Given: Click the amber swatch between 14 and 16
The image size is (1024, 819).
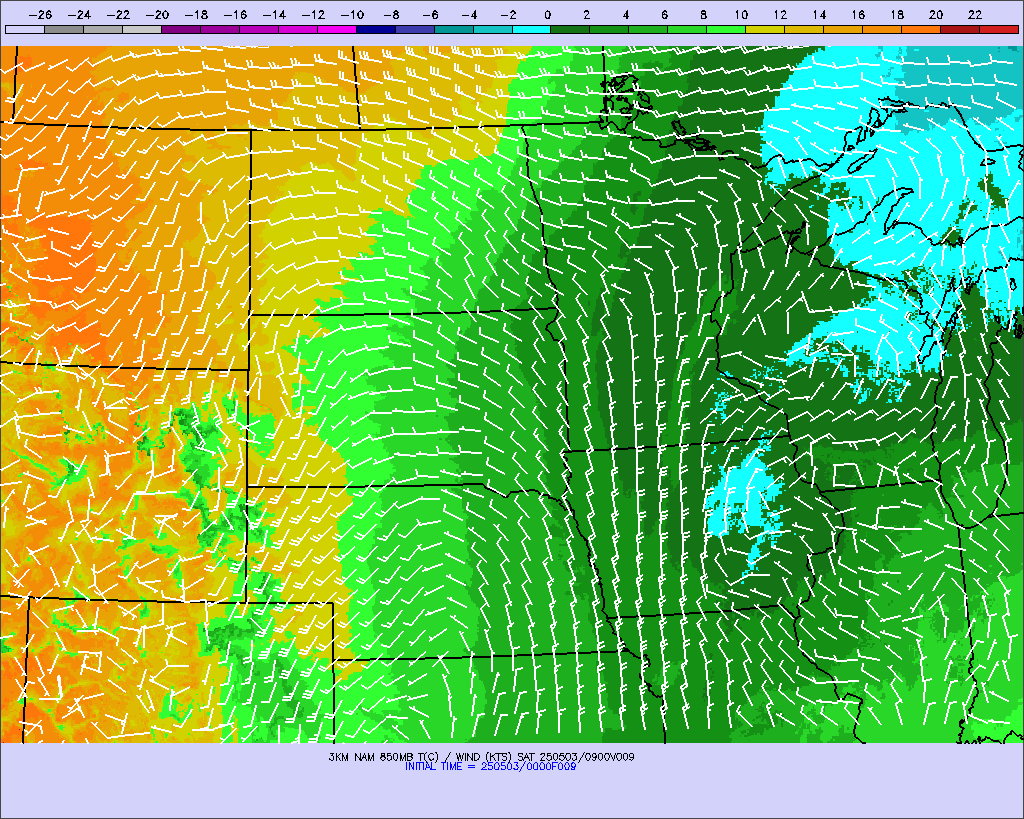Looking at the screenshot, I should point(843,29).
